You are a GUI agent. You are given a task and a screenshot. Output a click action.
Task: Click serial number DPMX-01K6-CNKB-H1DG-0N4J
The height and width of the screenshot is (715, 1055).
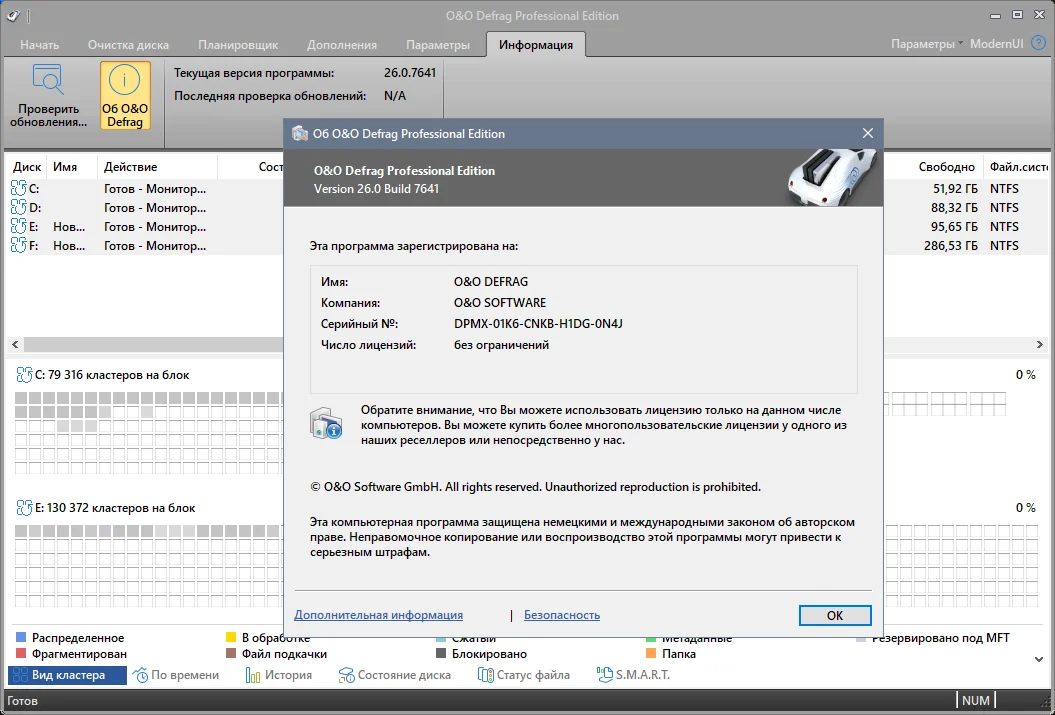(538, 324)
